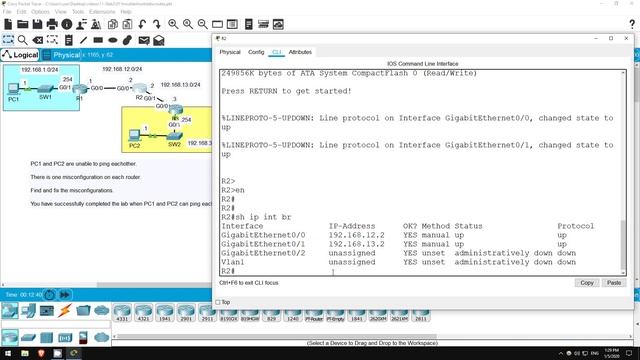Print using the printer icon

coord(52,24)
